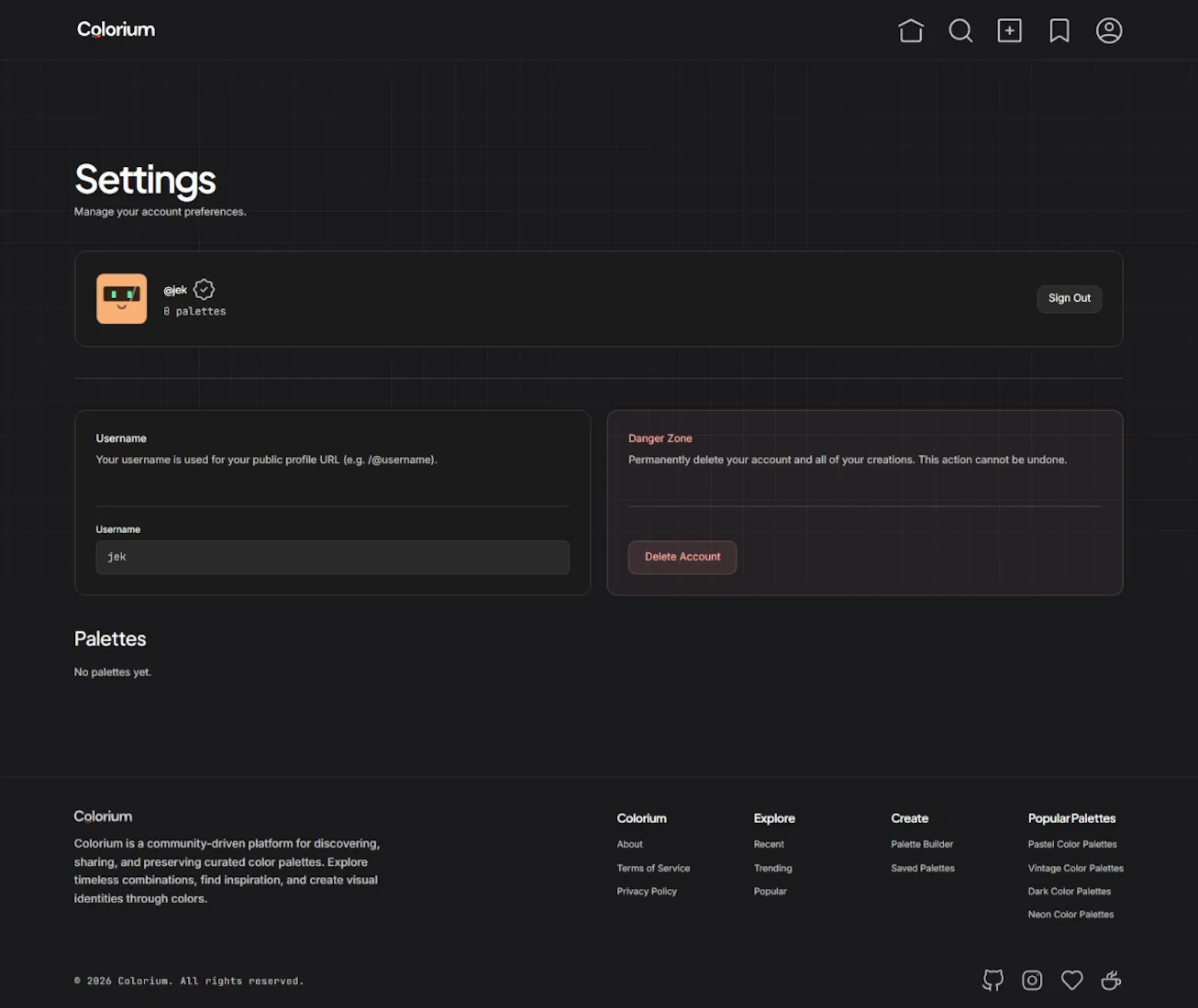Image resolution: width=1198 pixels, height=1008 pixels.
Task: Open Neon Color Palettes link
Action: click(x=1071, y=914)
